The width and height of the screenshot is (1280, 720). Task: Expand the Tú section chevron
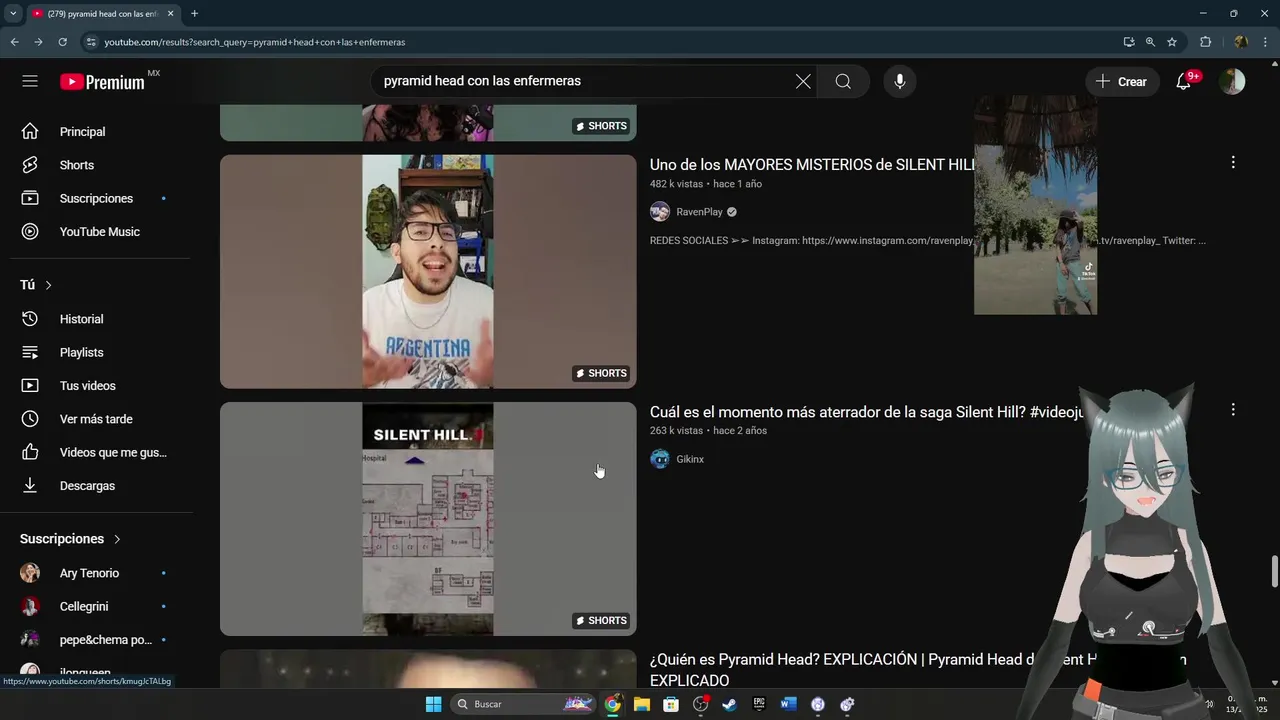pyautogui.click(x=48, y=285)
